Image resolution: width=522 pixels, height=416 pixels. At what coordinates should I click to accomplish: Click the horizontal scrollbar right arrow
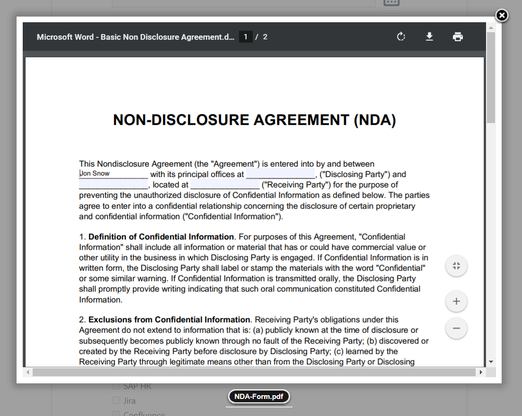click(480, 372)
